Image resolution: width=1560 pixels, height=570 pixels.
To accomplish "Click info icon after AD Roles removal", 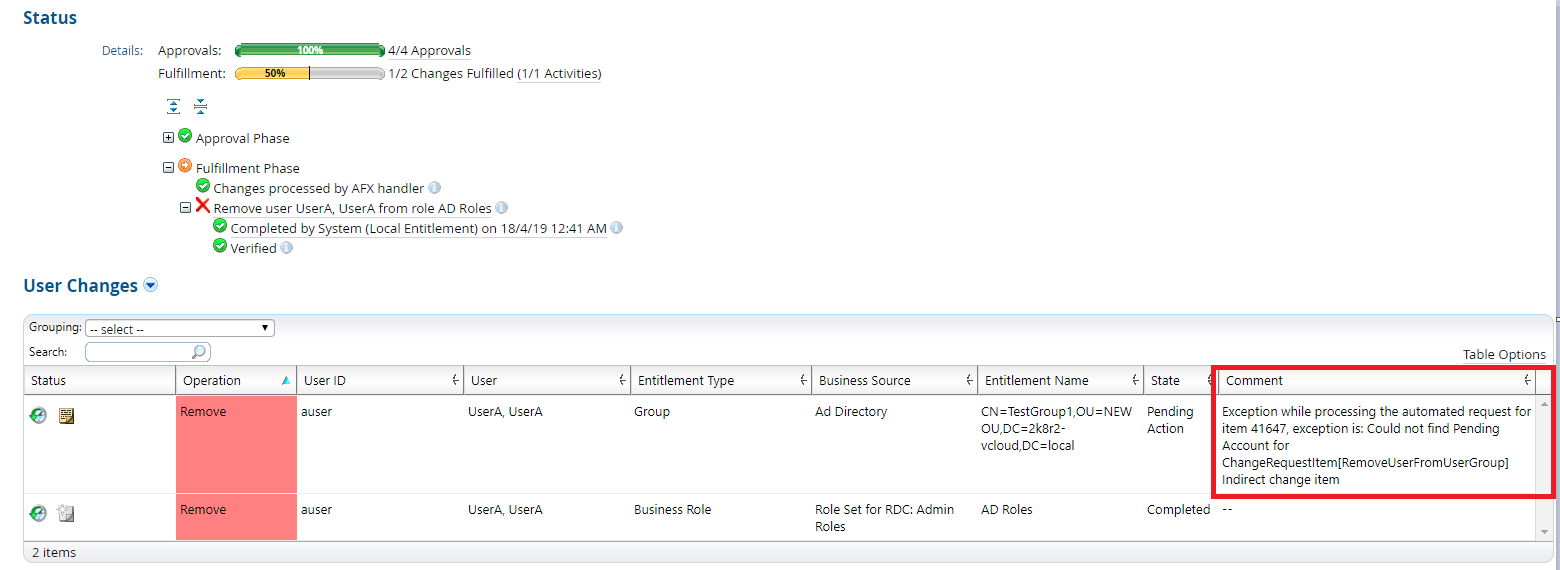I will (x=501, y=208).
